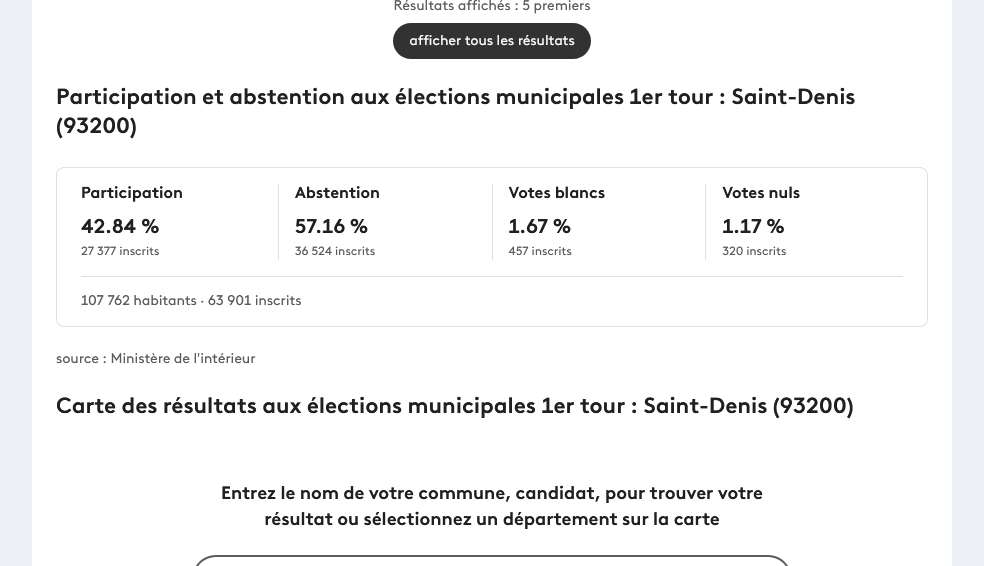Click the '36 524 inscrits' count
The image size is (984, 566).
(335, 251)
